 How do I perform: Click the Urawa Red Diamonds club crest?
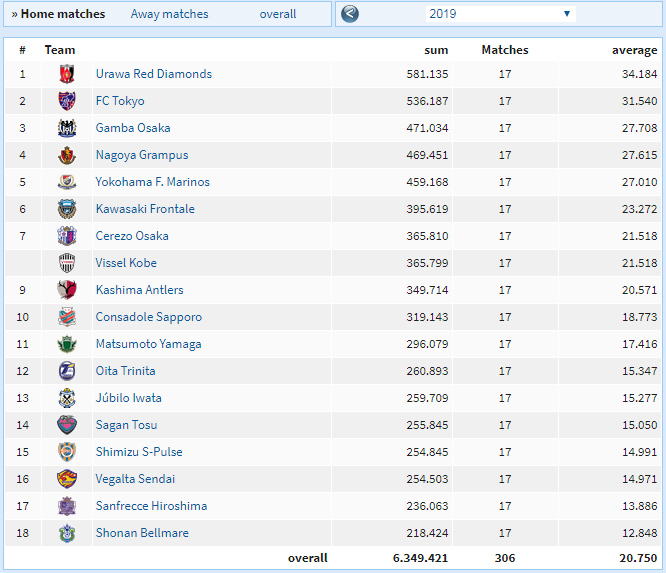(66, 74)
